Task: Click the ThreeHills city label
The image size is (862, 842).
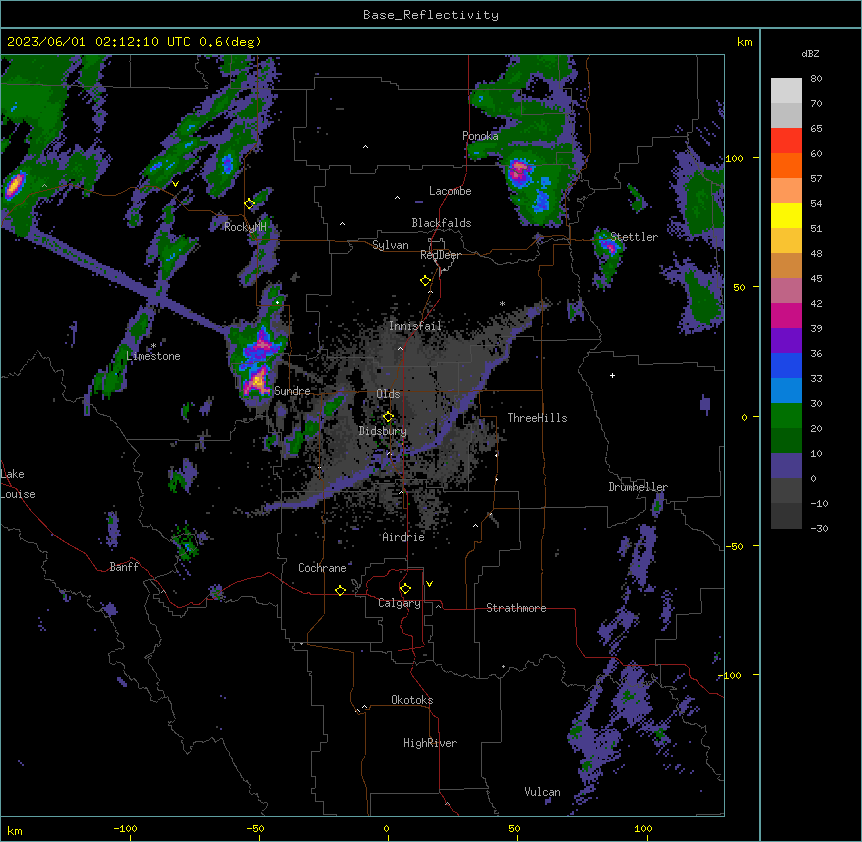Action: click(537, 418)
